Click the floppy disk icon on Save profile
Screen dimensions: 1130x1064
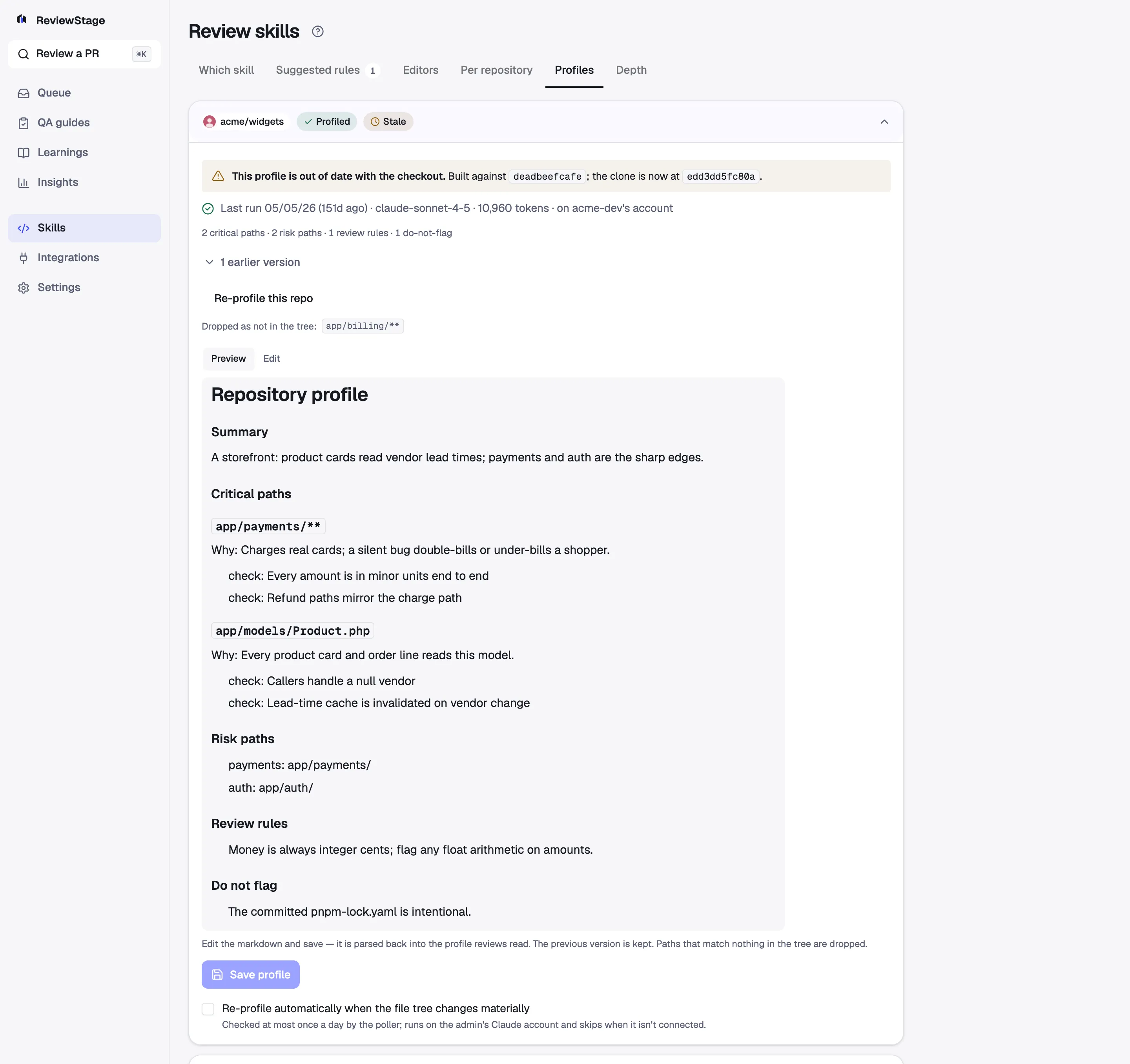[x=217, y=975]
